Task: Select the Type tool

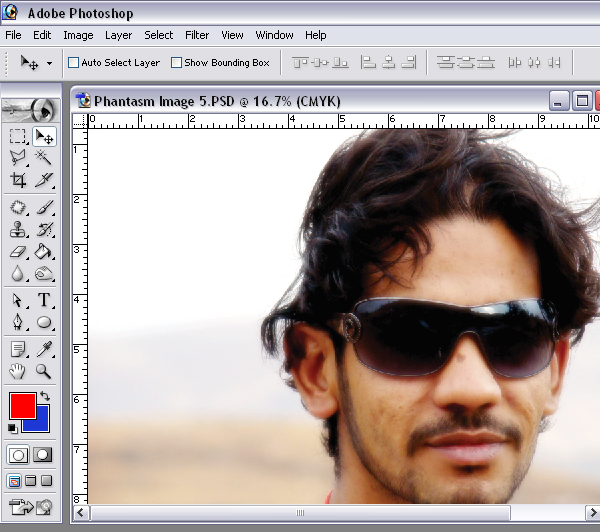Action: [x=44, y=300]
